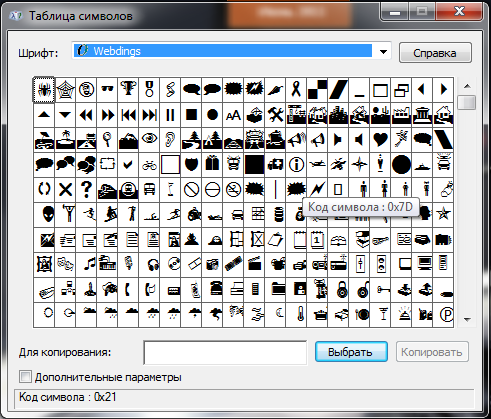Click the Webdings font combo box
The height and width of the screenshot is (419, 491).
coord(231,51)
